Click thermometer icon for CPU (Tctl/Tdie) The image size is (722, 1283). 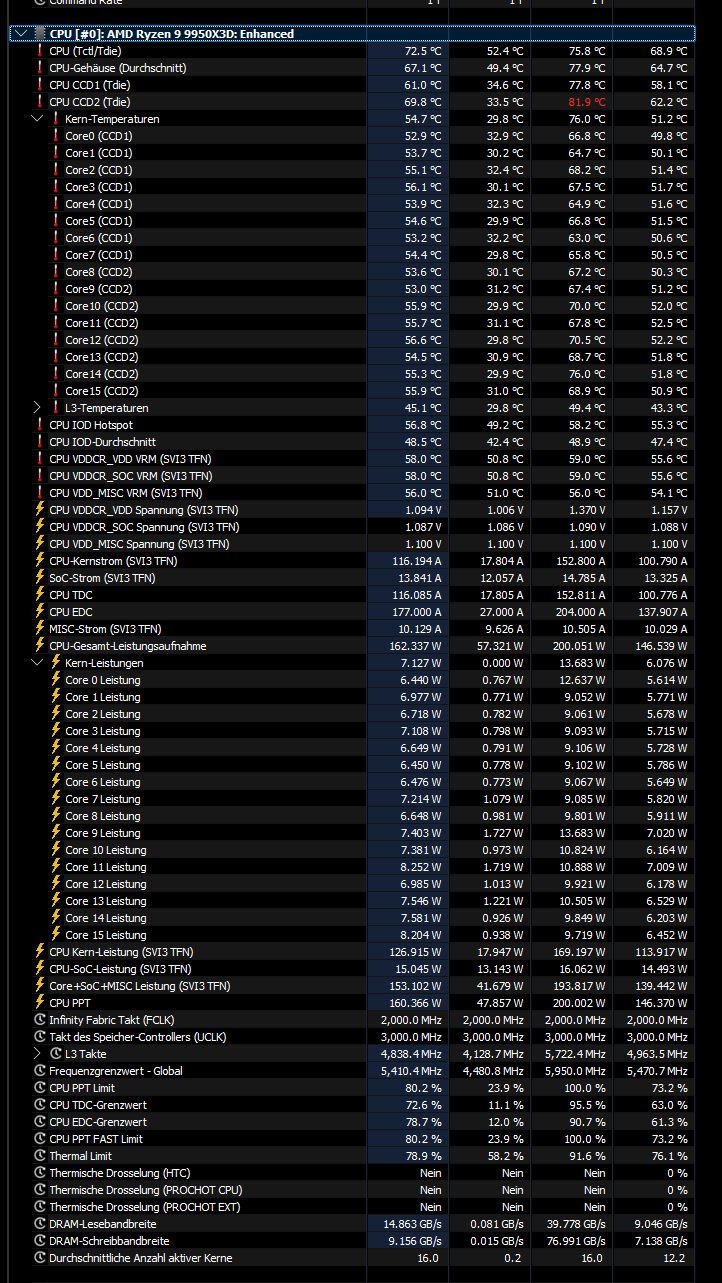click(40, 51)
